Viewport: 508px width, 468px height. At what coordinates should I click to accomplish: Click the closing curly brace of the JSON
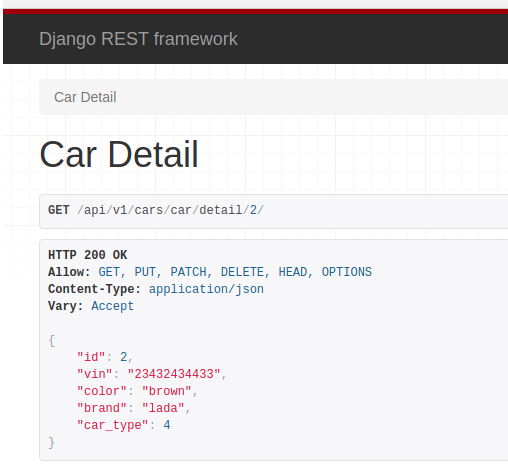[x=52, y=443]
